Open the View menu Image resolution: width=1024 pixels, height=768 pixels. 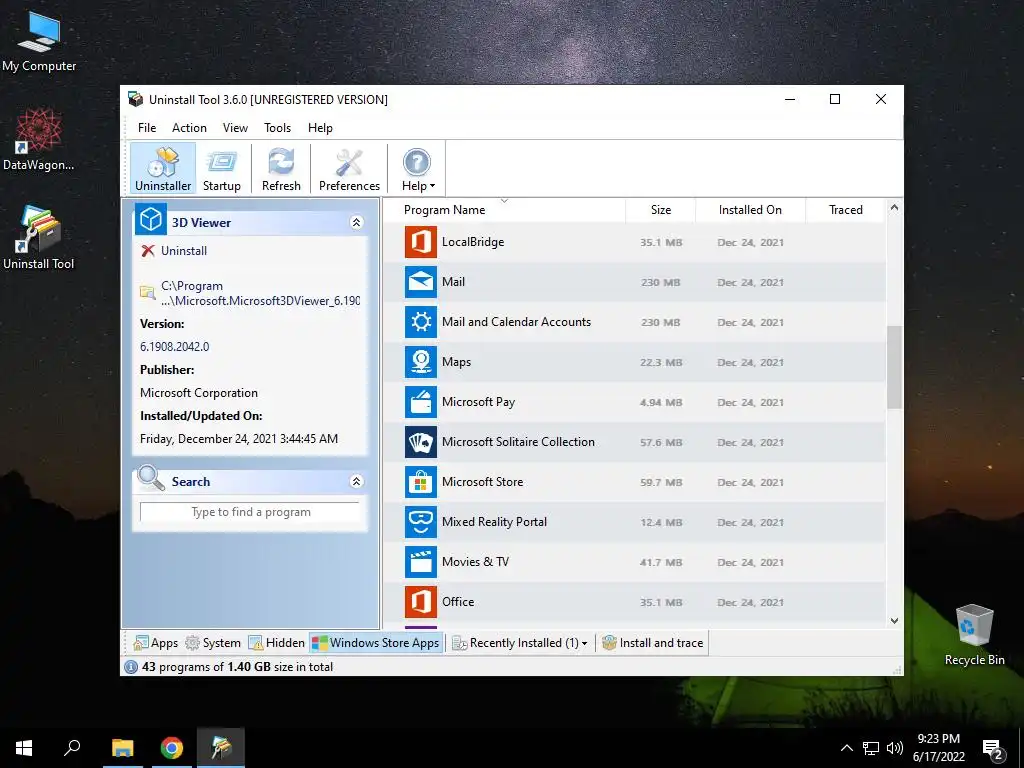[235, 128]
